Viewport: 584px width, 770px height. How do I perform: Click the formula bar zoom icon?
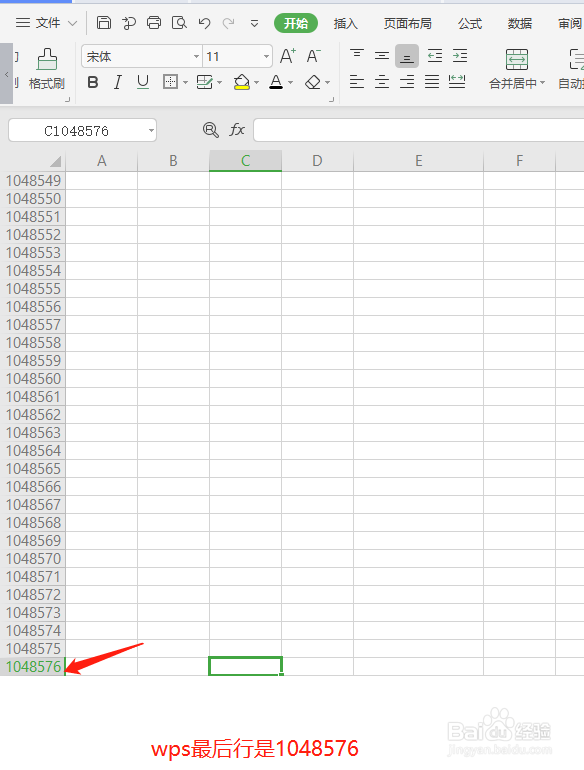(x=210, y=130)
